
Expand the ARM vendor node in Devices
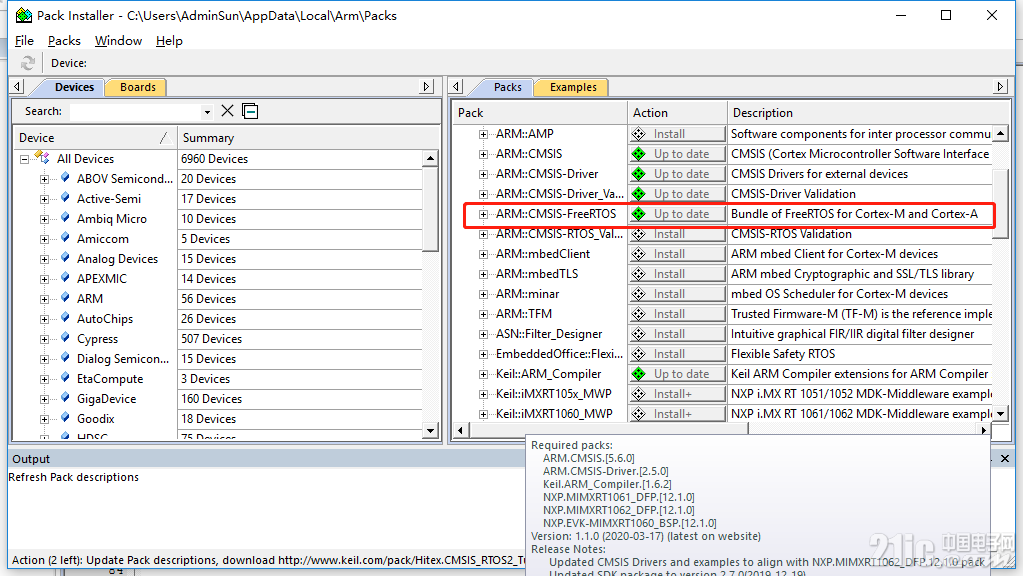pos(44,299)
